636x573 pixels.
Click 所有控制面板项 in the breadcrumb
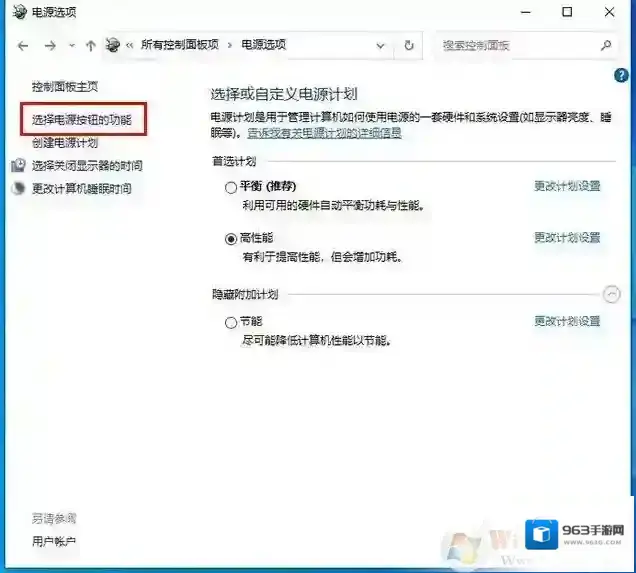click(180, 45)
